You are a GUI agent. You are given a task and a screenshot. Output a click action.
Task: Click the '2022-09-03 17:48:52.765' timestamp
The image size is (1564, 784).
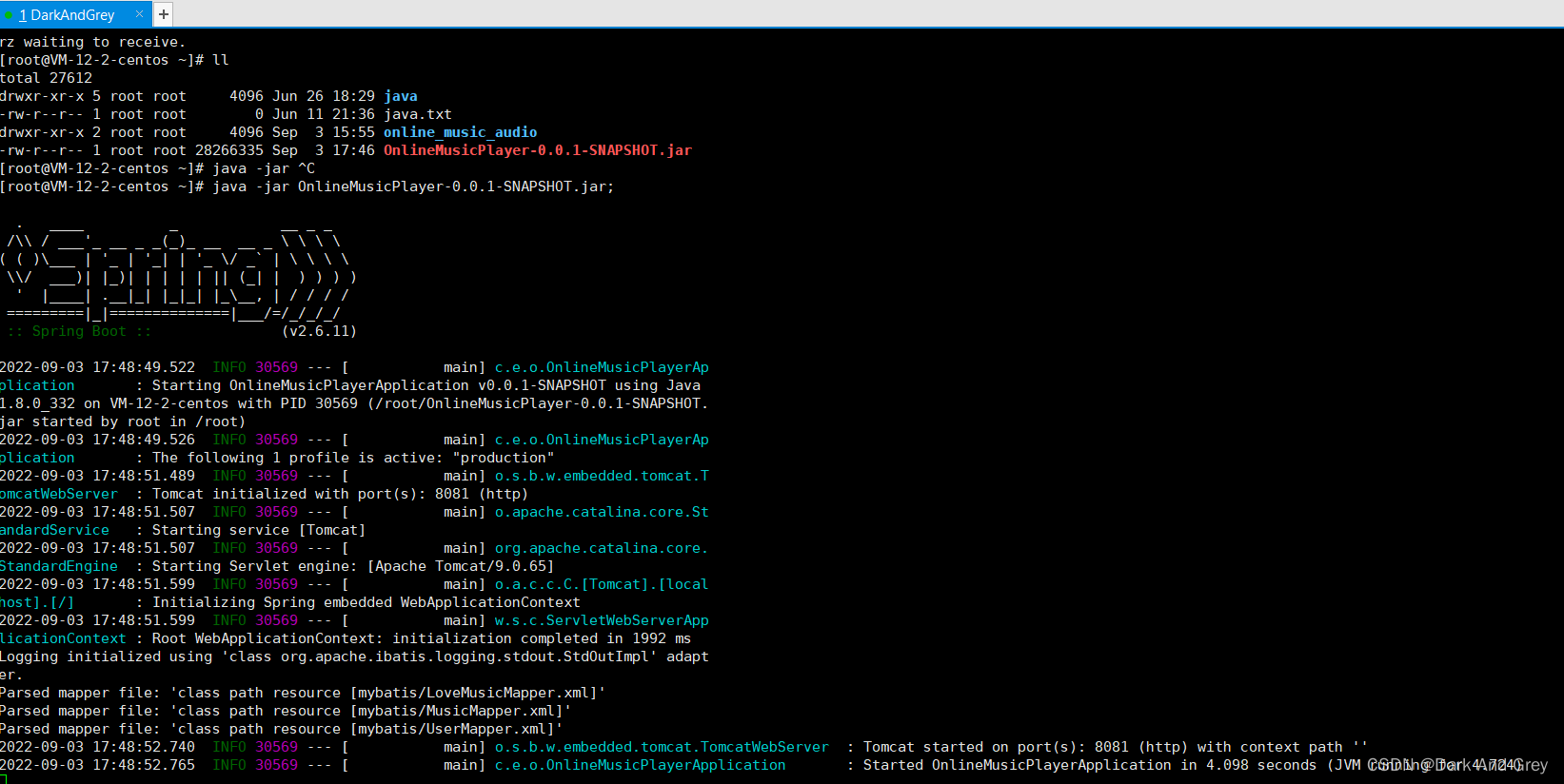pyautogui.click(x=98, y=765)
